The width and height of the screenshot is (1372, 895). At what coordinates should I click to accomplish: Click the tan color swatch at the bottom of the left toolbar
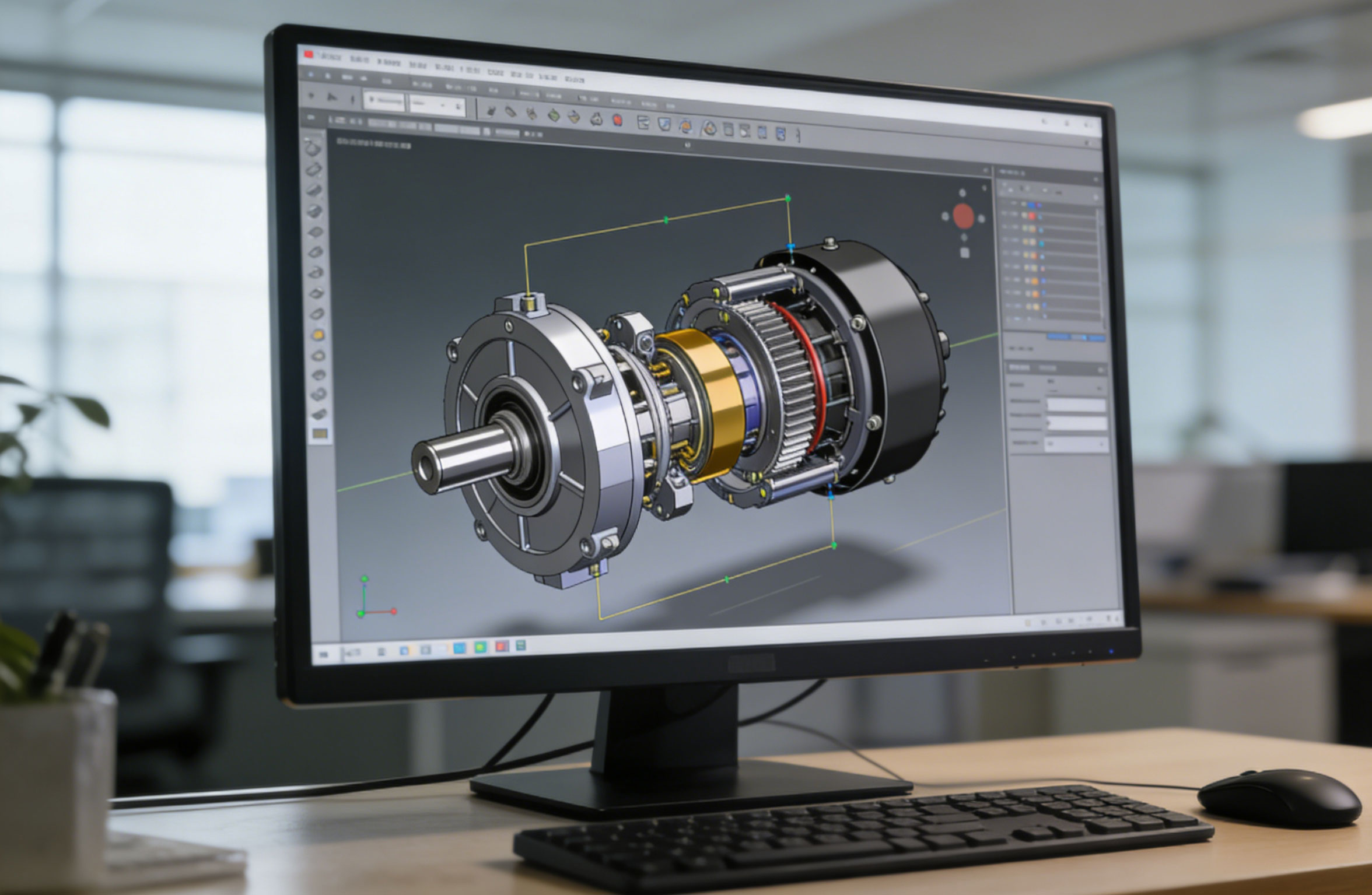pyautogui.click(x=320, y=433)
